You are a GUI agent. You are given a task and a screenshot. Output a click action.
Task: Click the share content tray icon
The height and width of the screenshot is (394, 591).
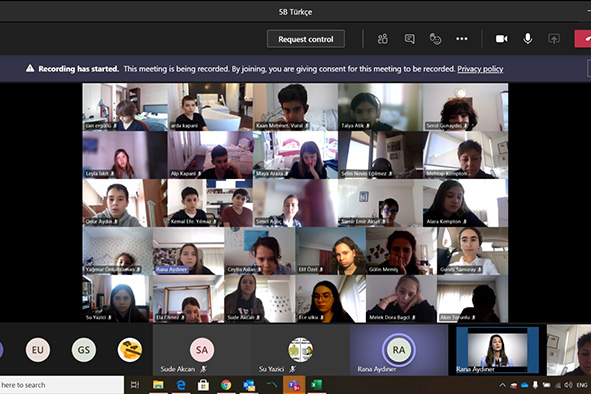[554, 39]
